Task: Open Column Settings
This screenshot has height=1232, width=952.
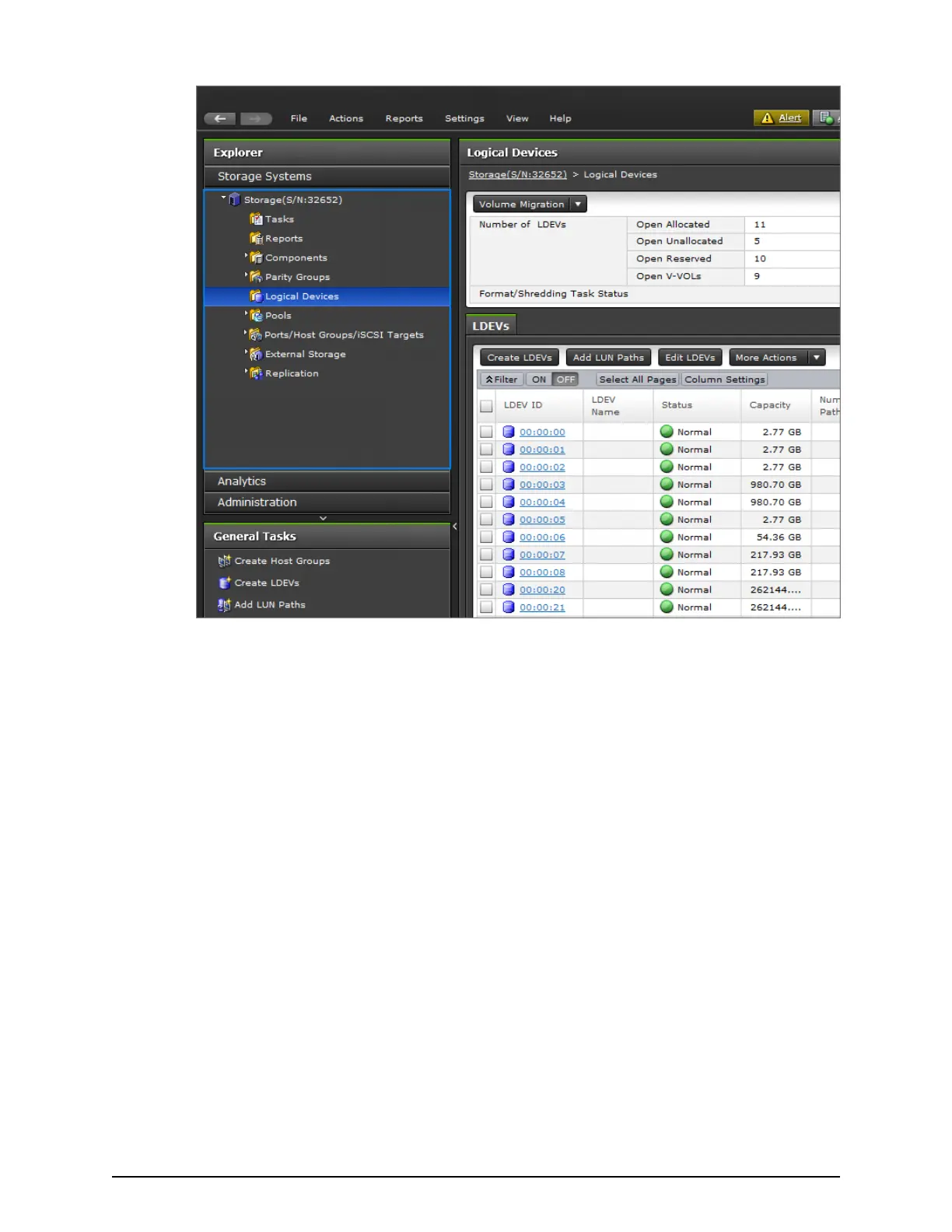Action: [725, 380]
